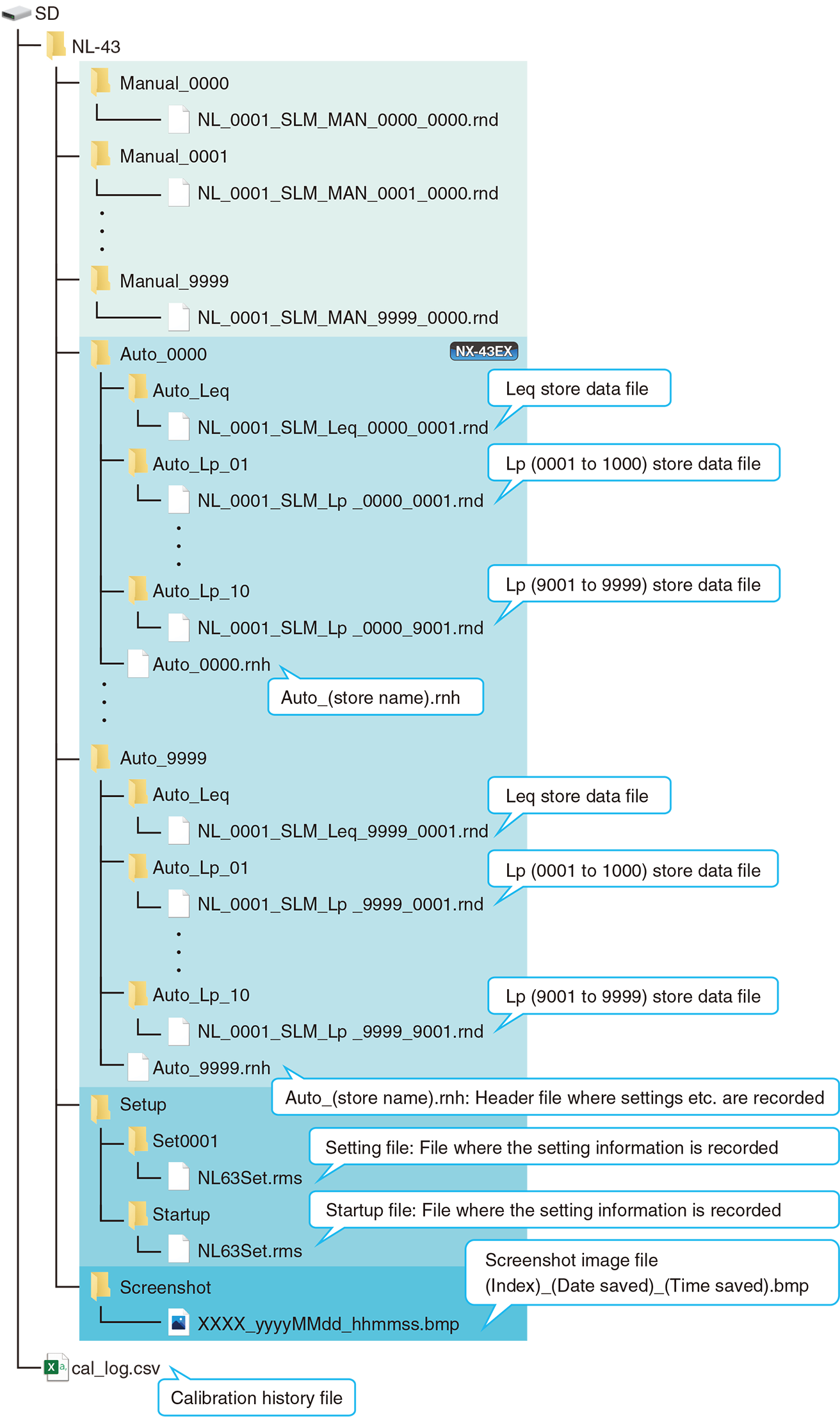The width and height of the screenshot is (840, 1417).
Task: Click the NX-43EX badge
Action: [x=484, y=351]
